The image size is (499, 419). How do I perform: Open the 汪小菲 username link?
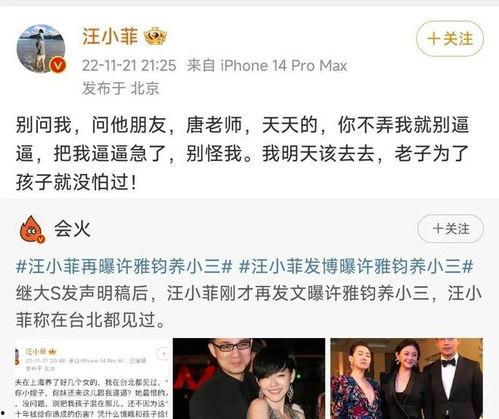[110, 36]
